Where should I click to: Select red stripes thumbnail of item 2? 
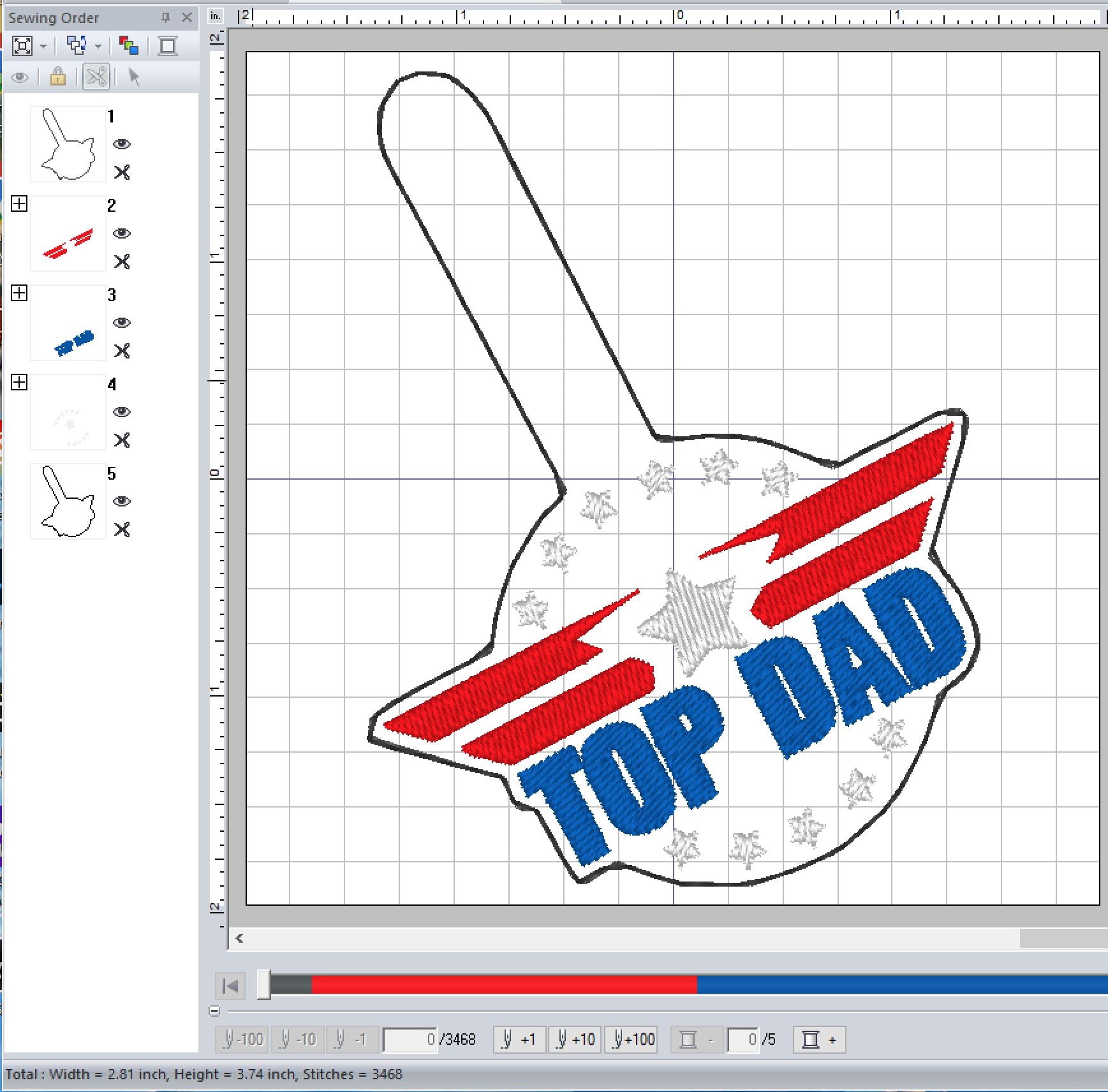point(68,233)
